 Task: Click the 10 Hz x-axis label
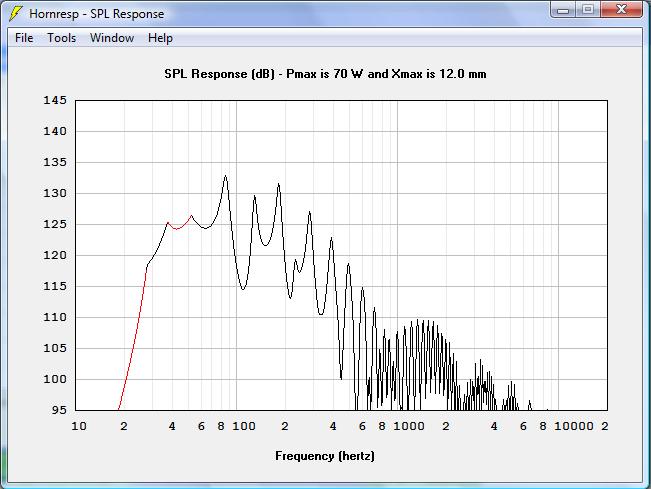point(79,426)
